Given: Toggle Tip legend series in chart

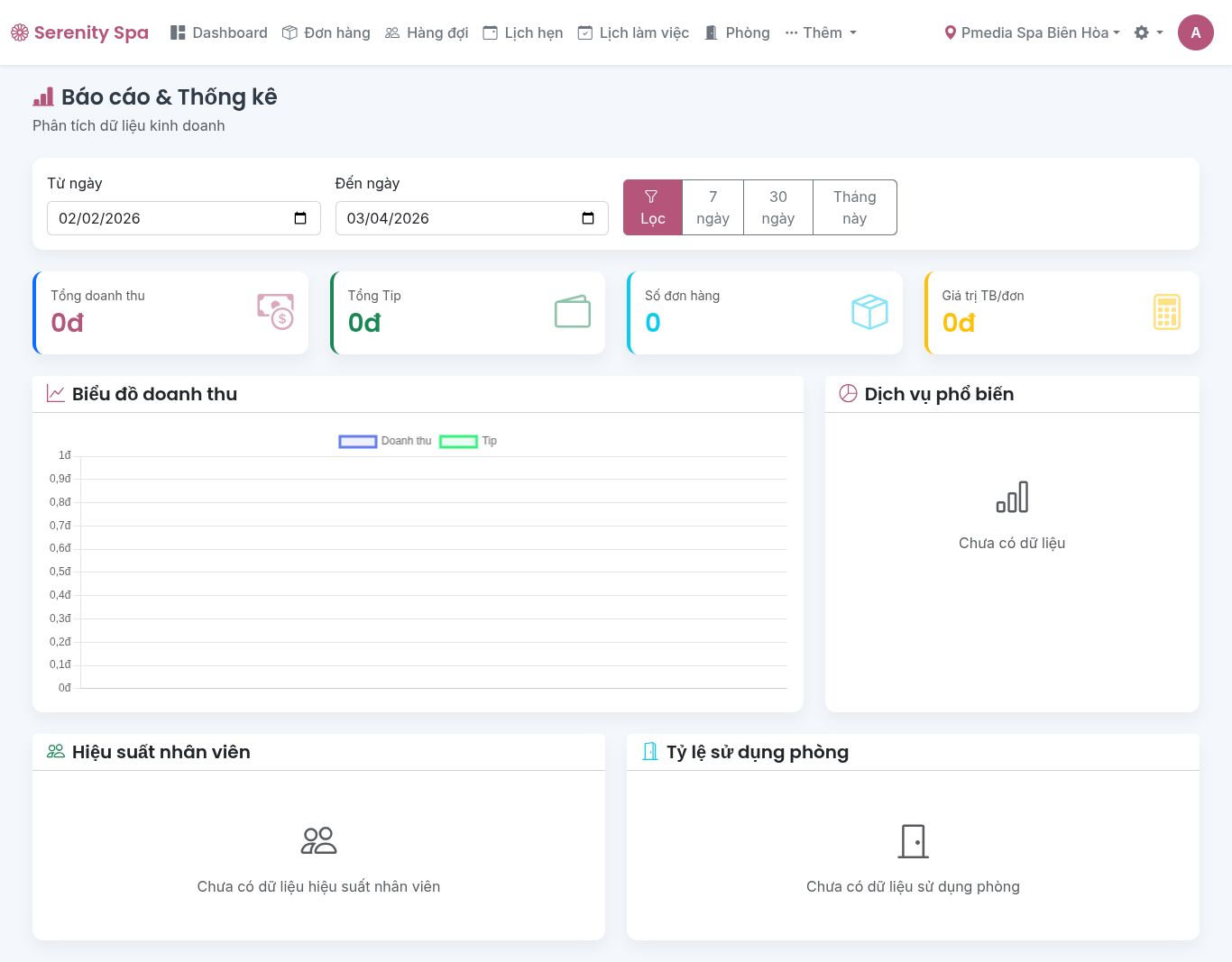Looking at the screenshot, I should click(x=468, y=441).
